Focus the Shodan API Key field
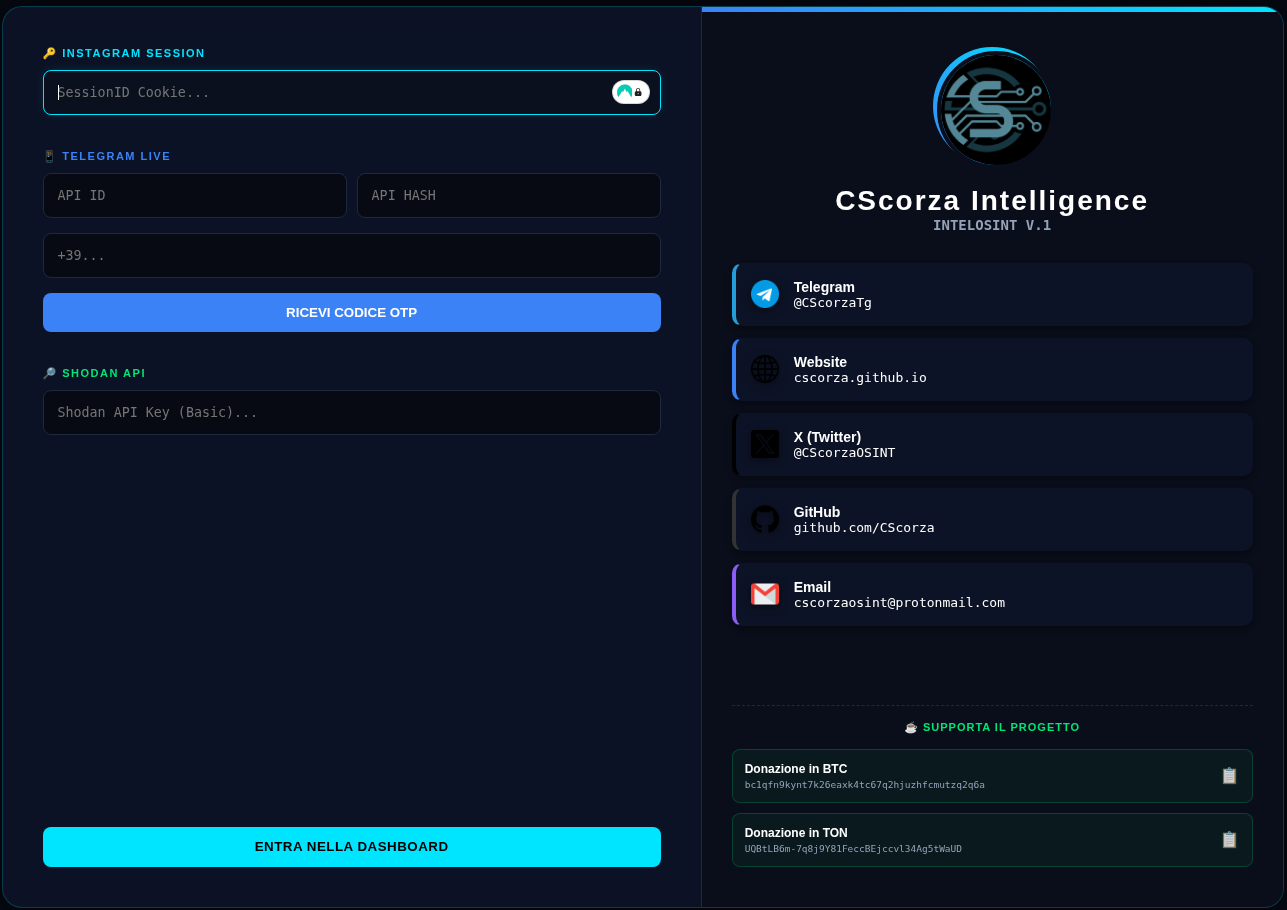 pyautogui.click(x=352, y=412)
